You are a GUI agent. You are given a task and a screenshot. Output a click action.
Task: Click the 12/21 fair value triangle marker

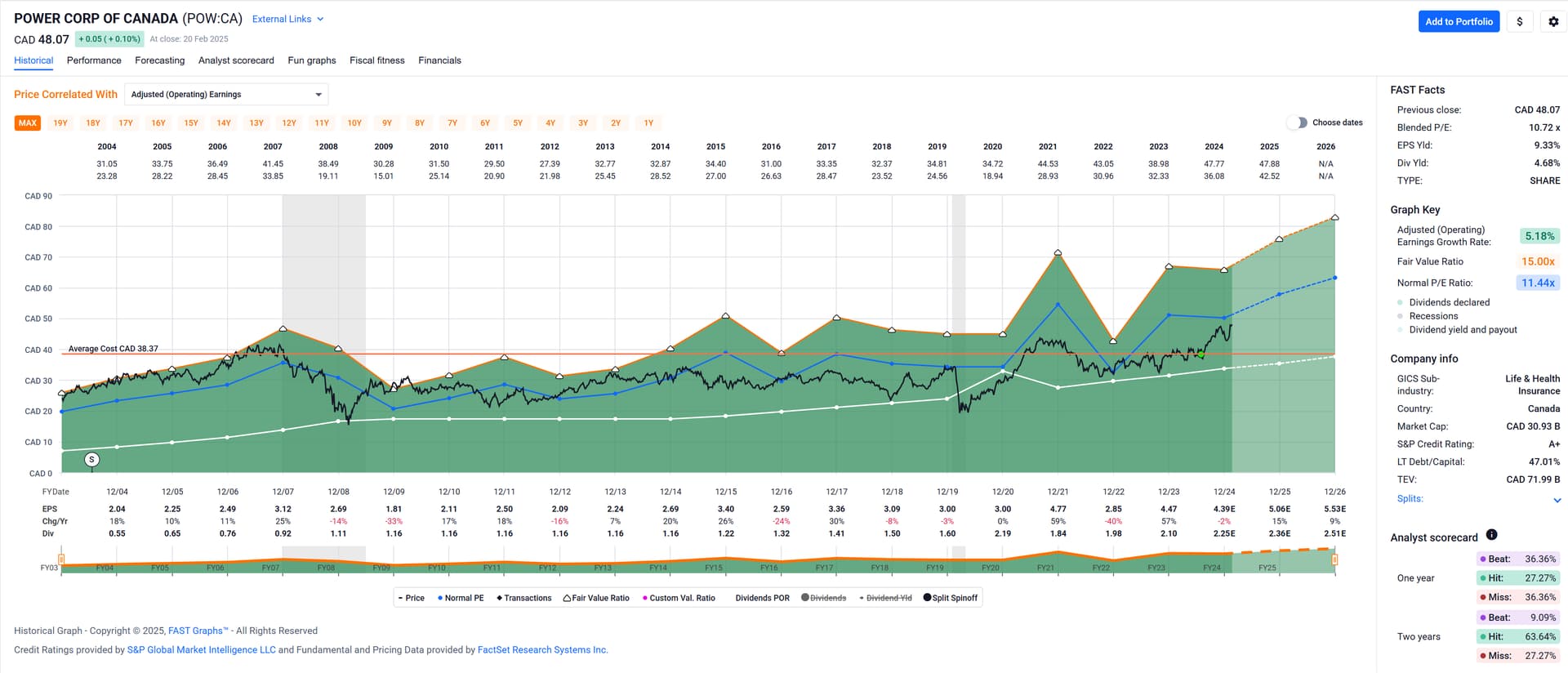(x=1058, y=253)
